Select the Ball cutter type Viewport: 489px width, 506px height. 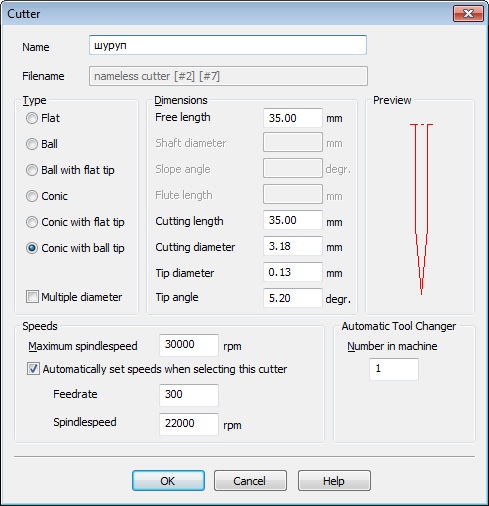click(x=32, y=144)
